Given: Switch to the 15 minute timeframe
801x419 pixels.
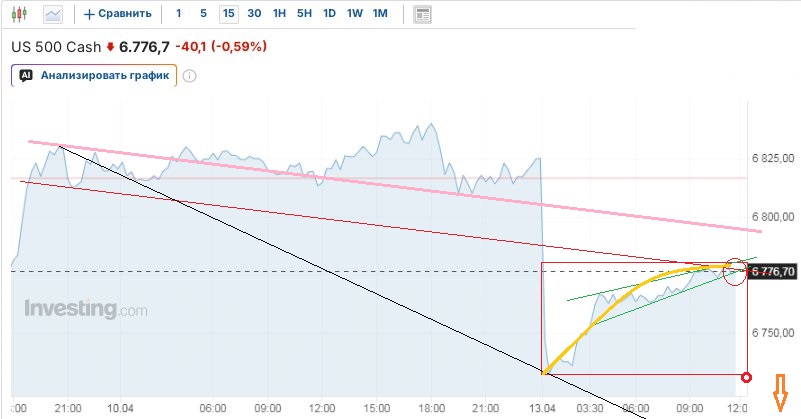Looking at the screenshot, I should click(x=229, y=14).
